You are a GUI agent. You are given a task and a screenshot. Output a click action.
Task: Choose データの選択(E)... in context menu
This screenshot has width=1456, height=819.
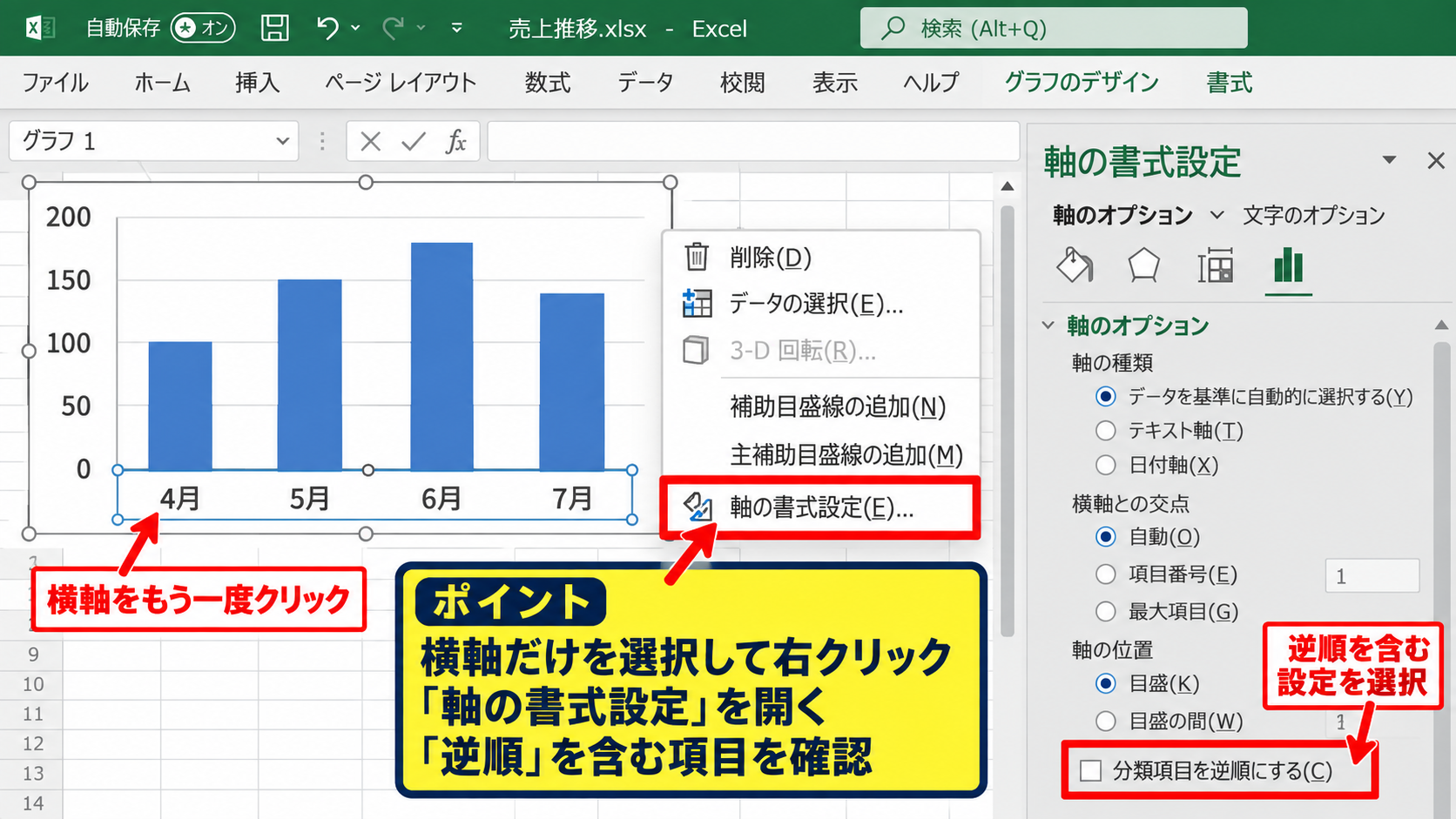point(820,304)
